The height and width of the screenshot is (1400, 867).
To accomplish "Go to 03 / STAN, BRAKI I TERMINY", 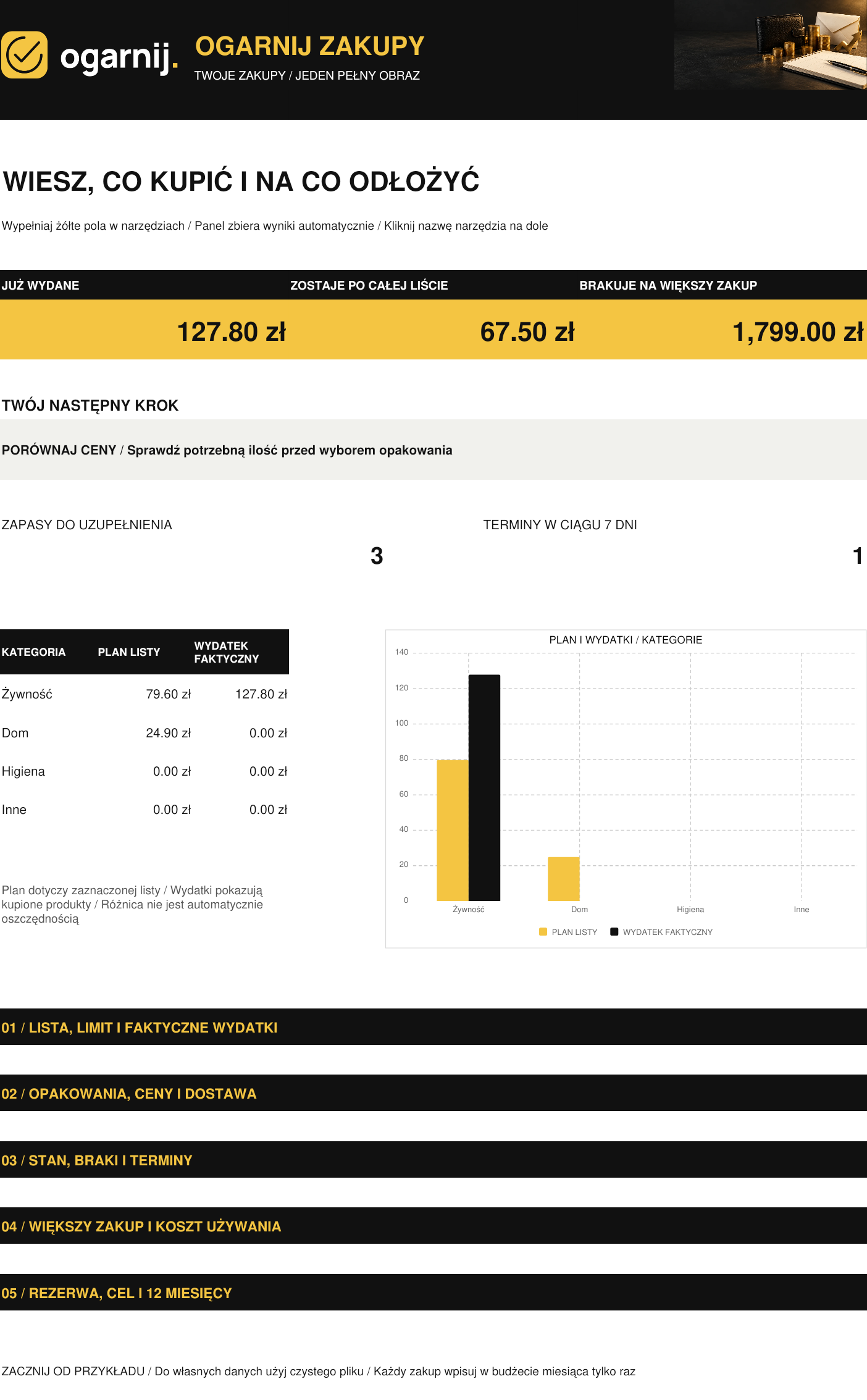I will (x=433, y=1160).
